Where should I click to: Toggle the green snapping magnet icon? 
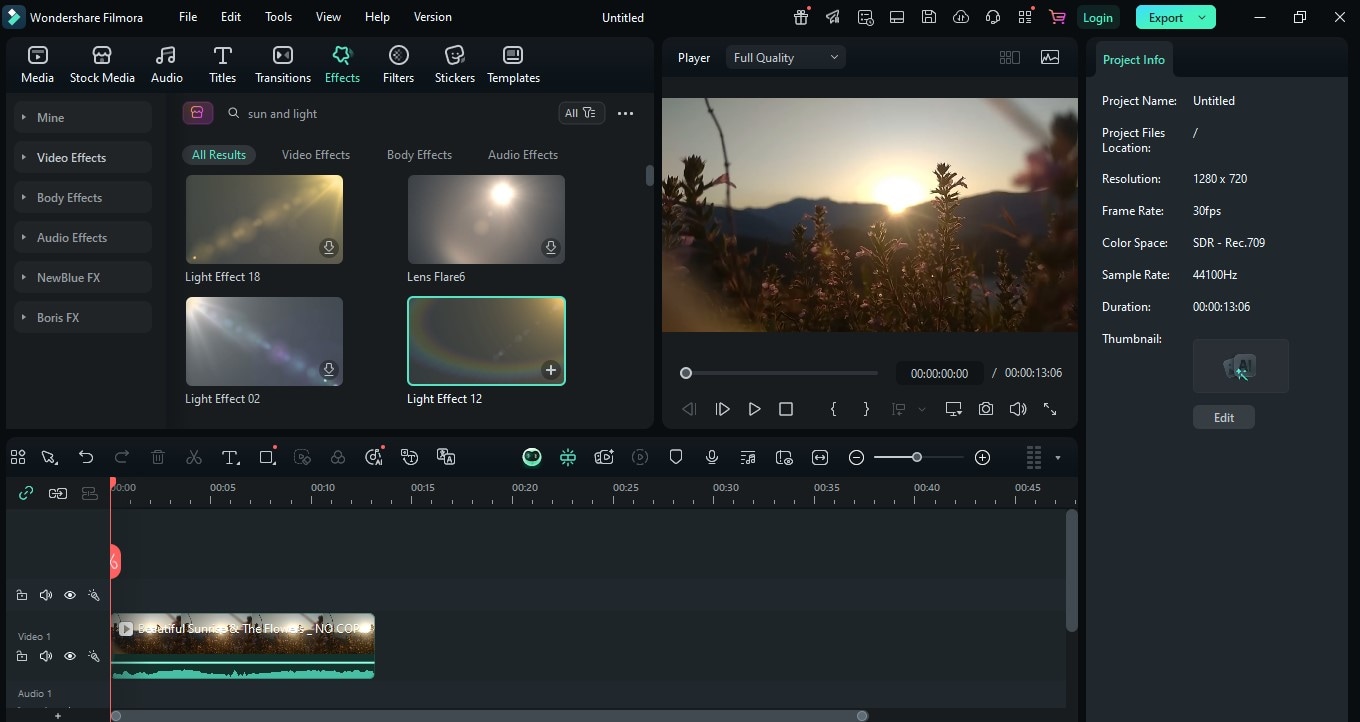coord(568,457)
